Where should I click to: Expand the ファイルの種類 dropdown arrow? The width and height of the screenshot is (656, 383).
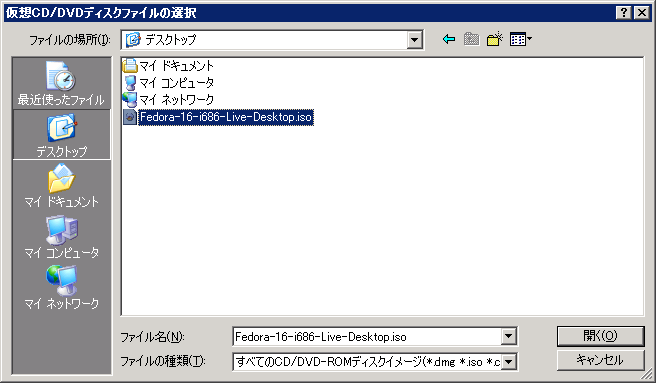508,362
